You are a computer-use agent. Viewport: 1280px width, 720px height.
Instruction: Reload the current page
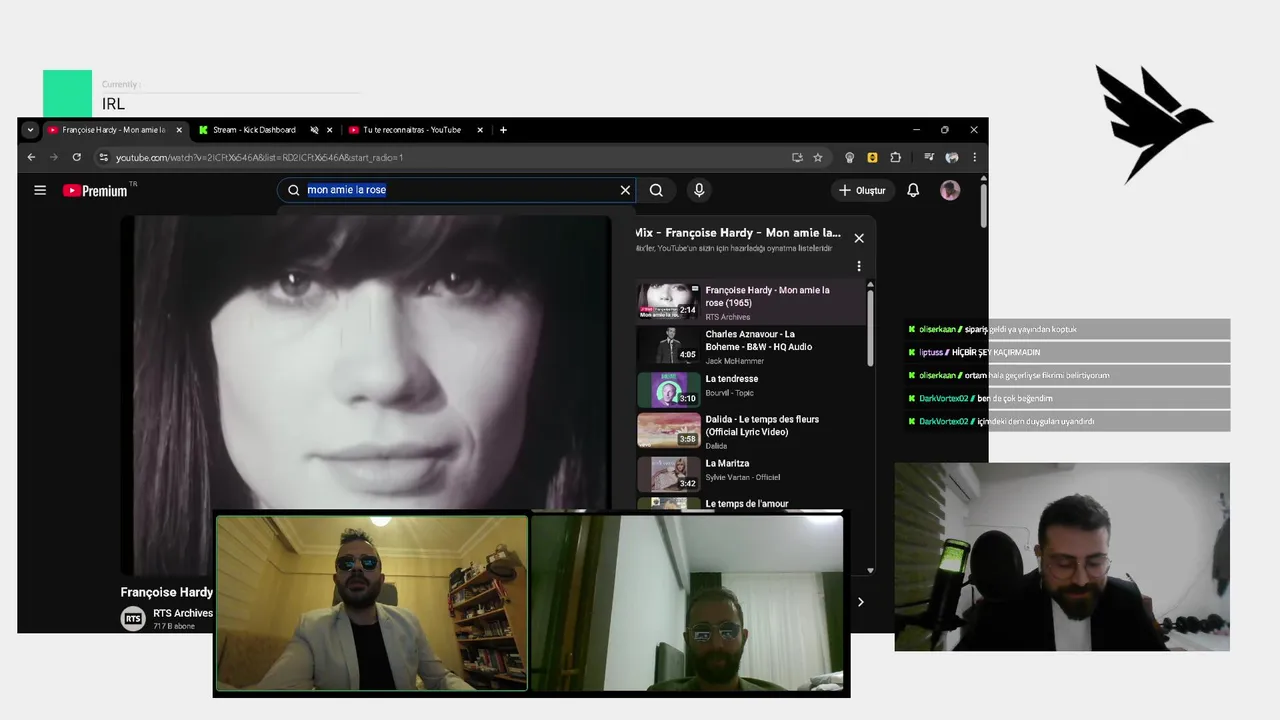coord(76,157)
